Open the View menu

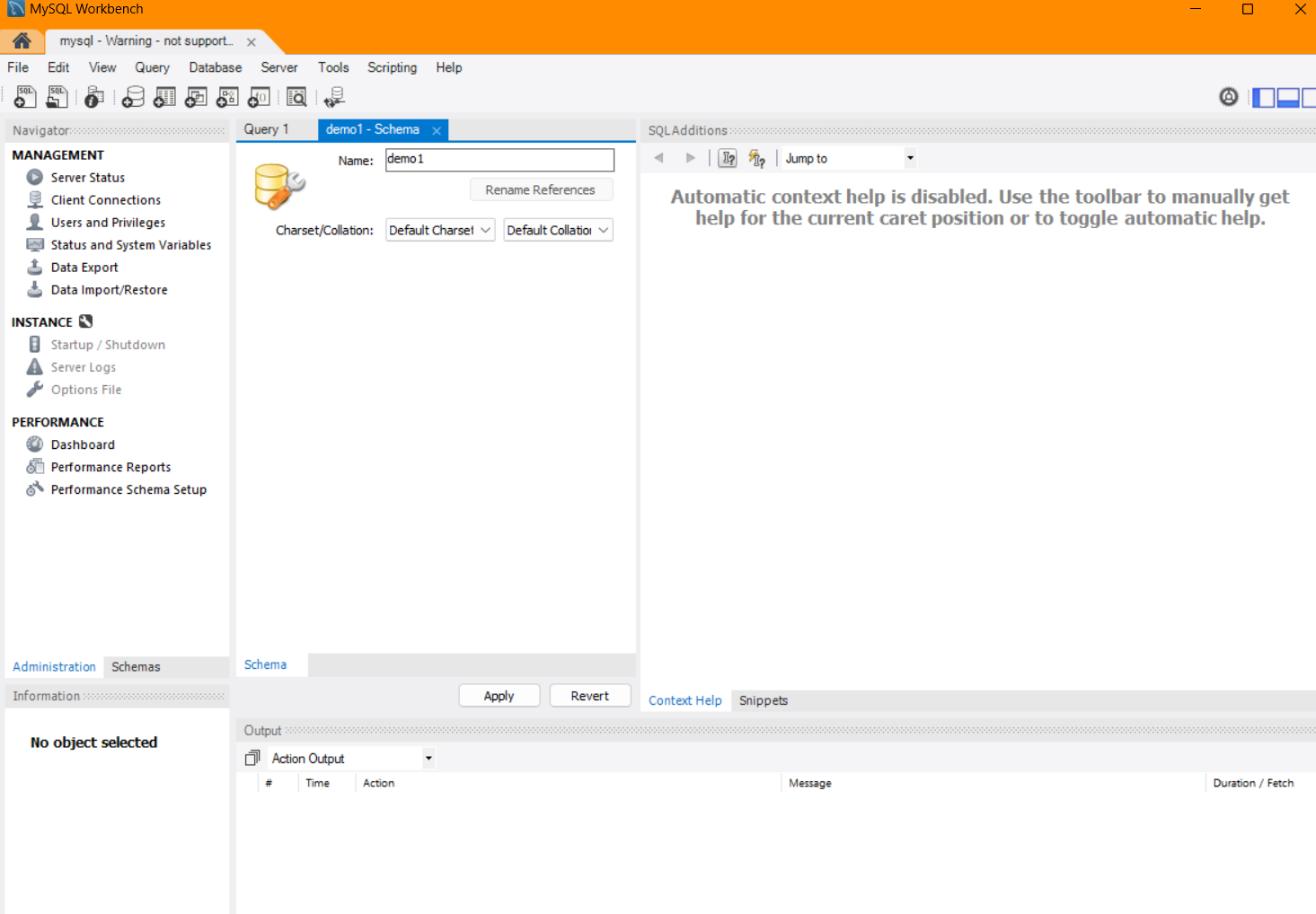click(x=102, y=67)
